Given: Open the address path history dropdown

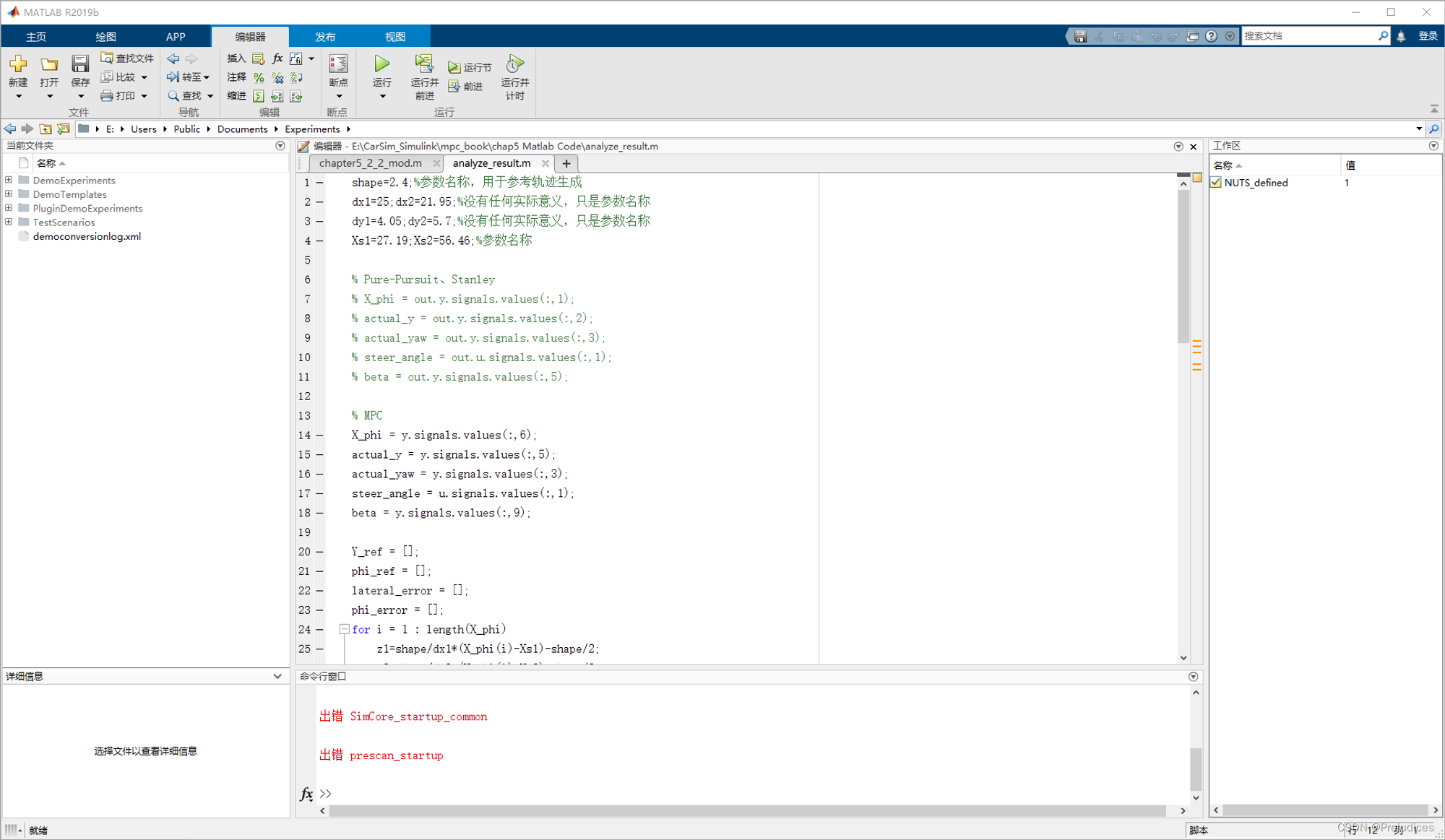Looking at the screenshot, I should click(1419, 129).
